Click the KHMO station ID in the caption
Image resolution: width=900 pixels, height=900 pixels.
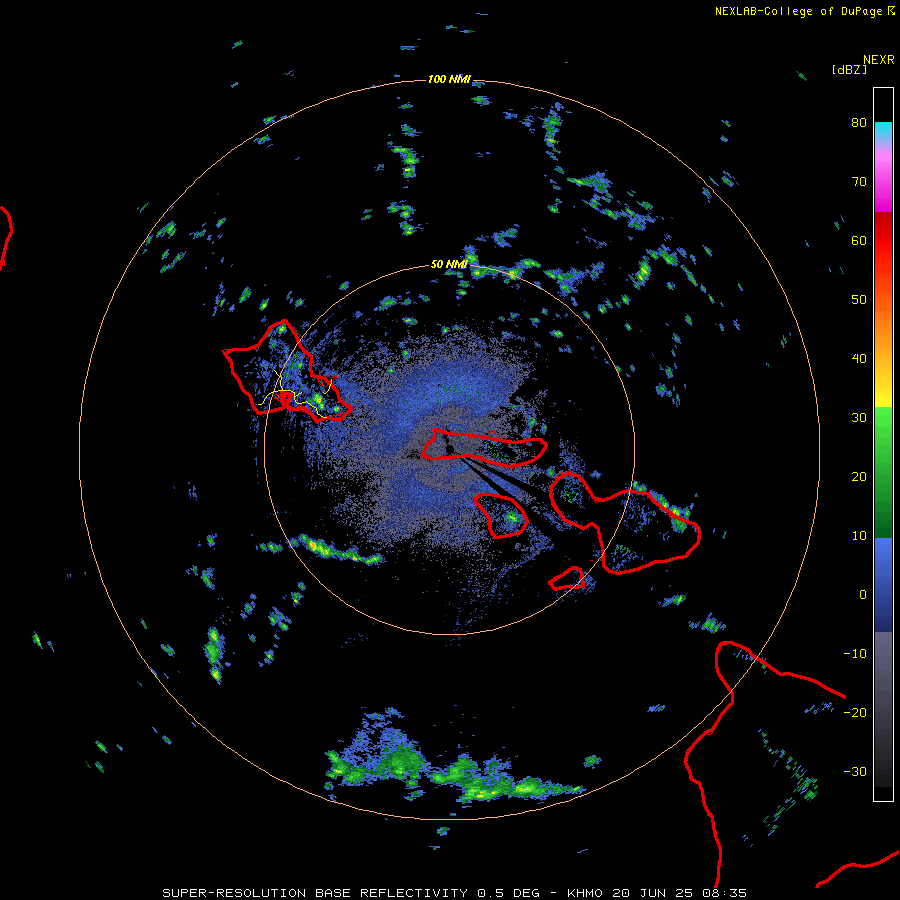coord(585,893)
